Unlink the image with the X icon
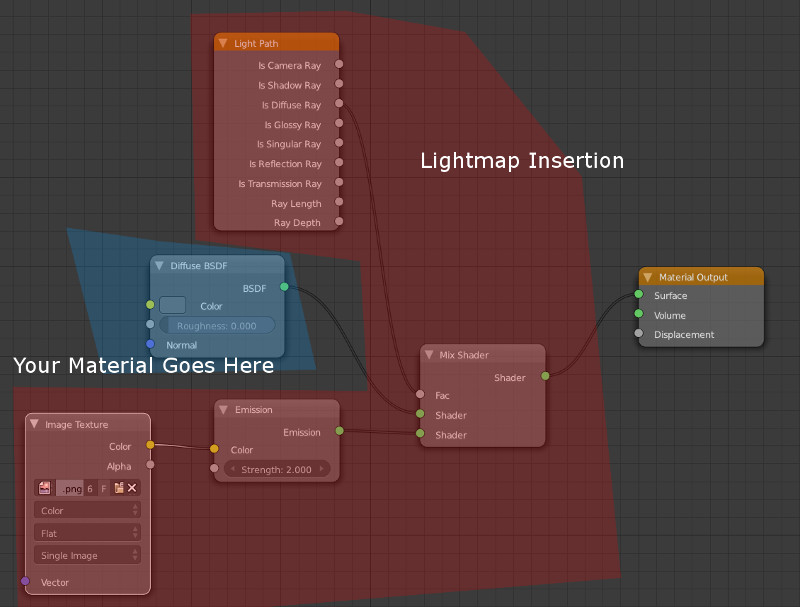 click(x=132, y=488)
